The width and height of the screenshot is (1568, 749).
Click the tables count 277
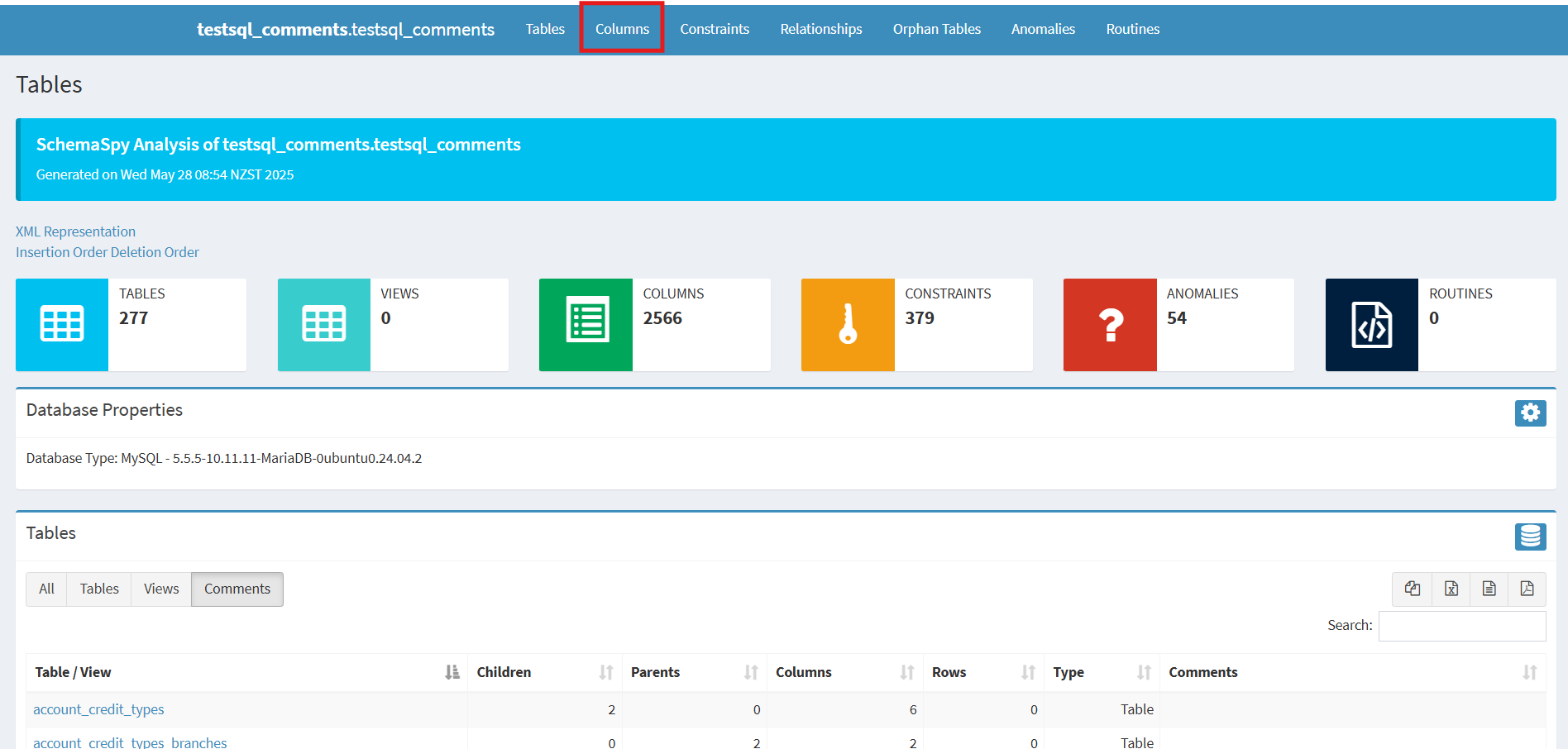tap(133, 318)
